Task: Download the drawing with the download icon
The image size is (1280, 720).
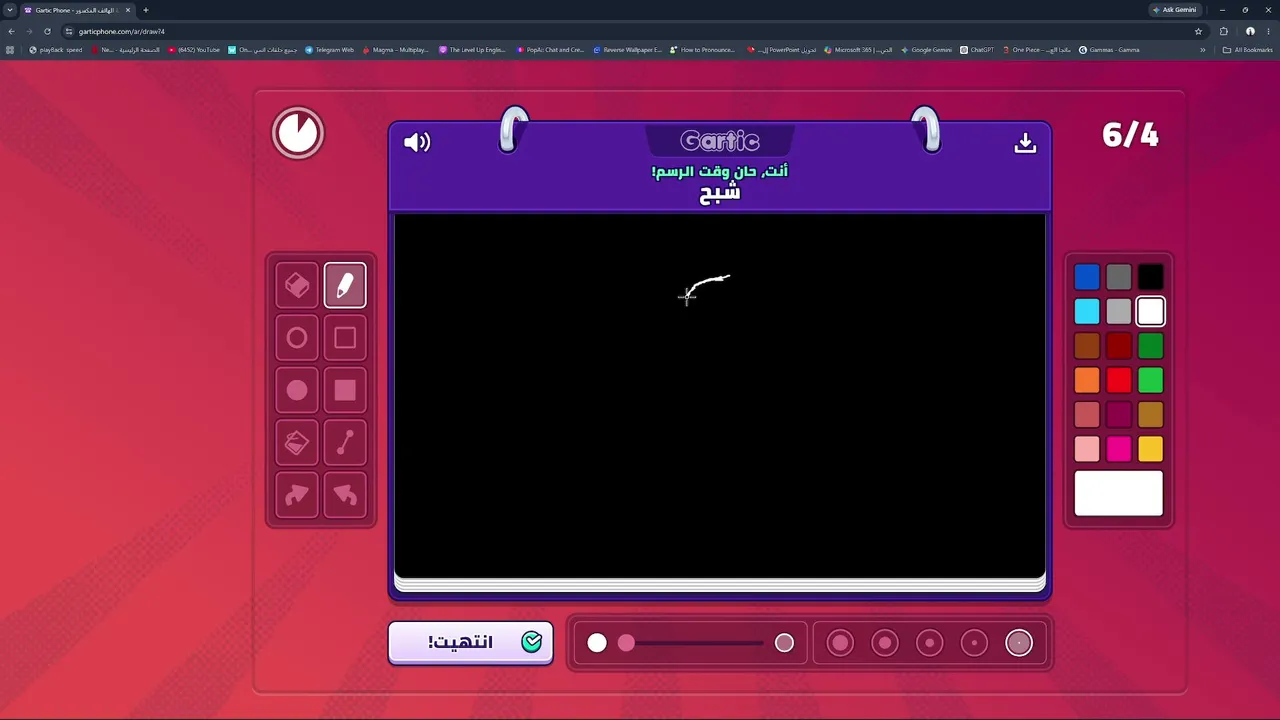Action: [x=1025, y=143]
